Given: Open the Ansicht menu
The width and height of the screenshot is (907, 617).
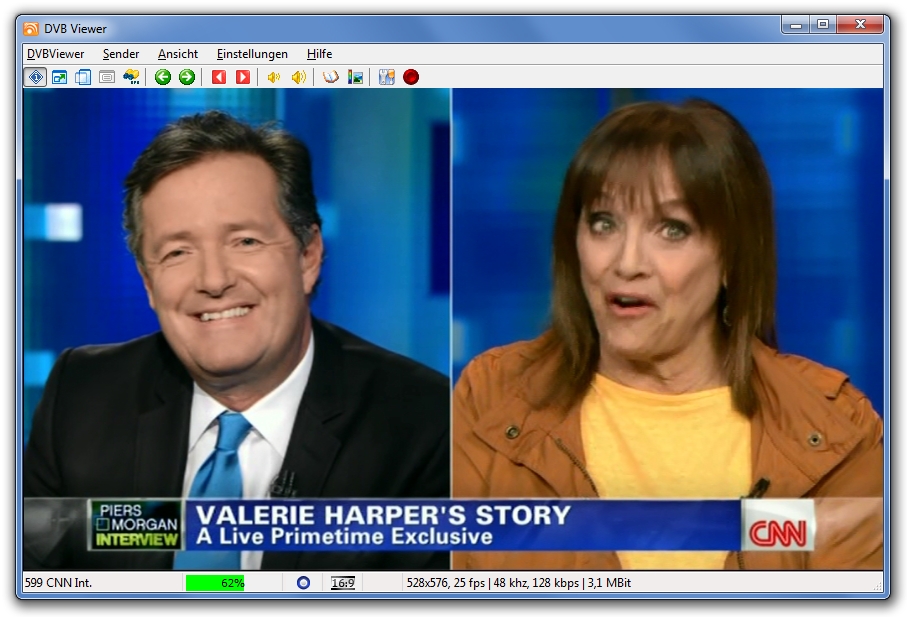Looking at the screenshot, I should 178,54.
